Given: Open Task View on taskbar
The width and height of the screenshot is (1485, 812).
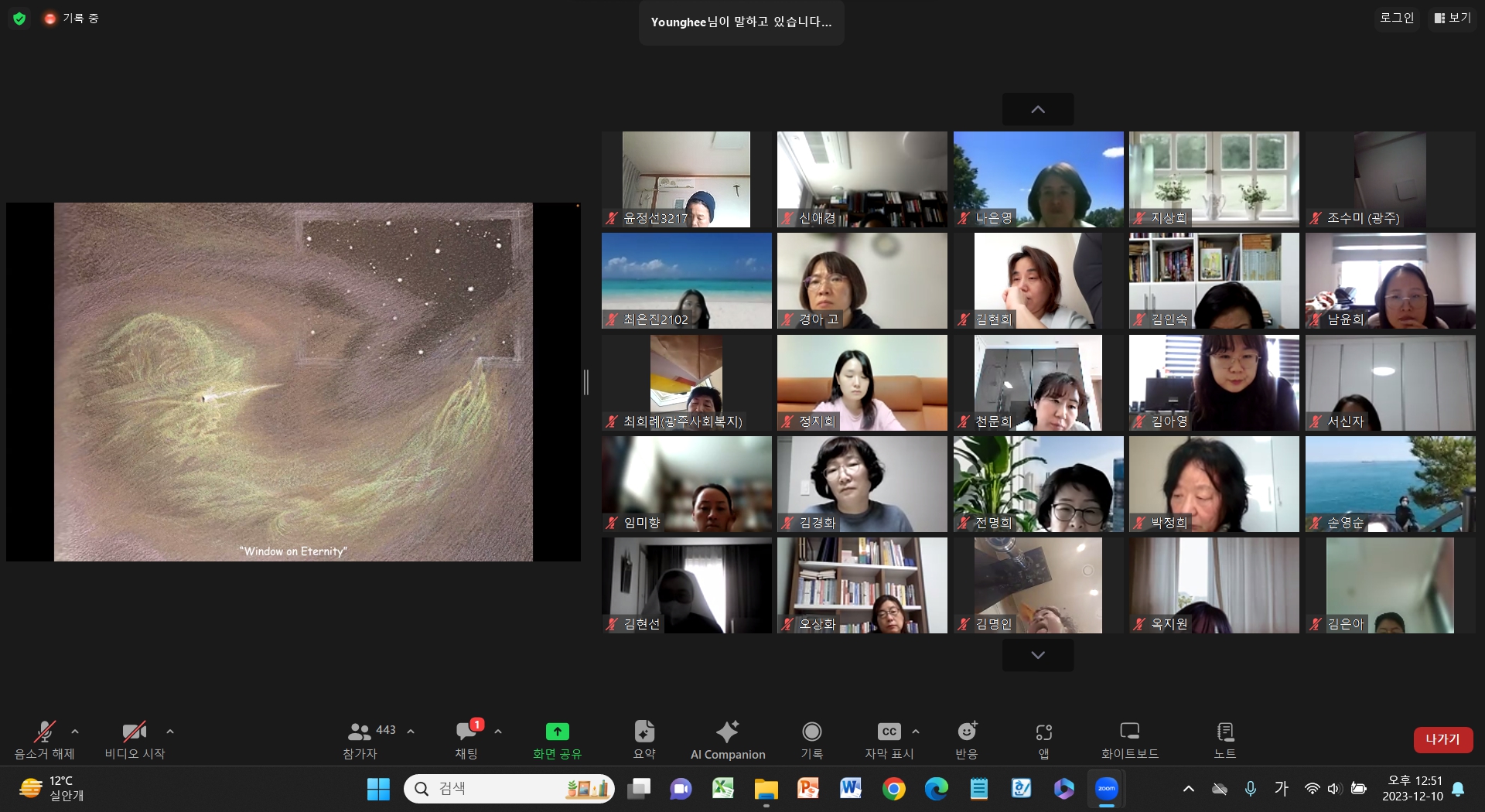Looking at the screenshot, I should (639, 789).
